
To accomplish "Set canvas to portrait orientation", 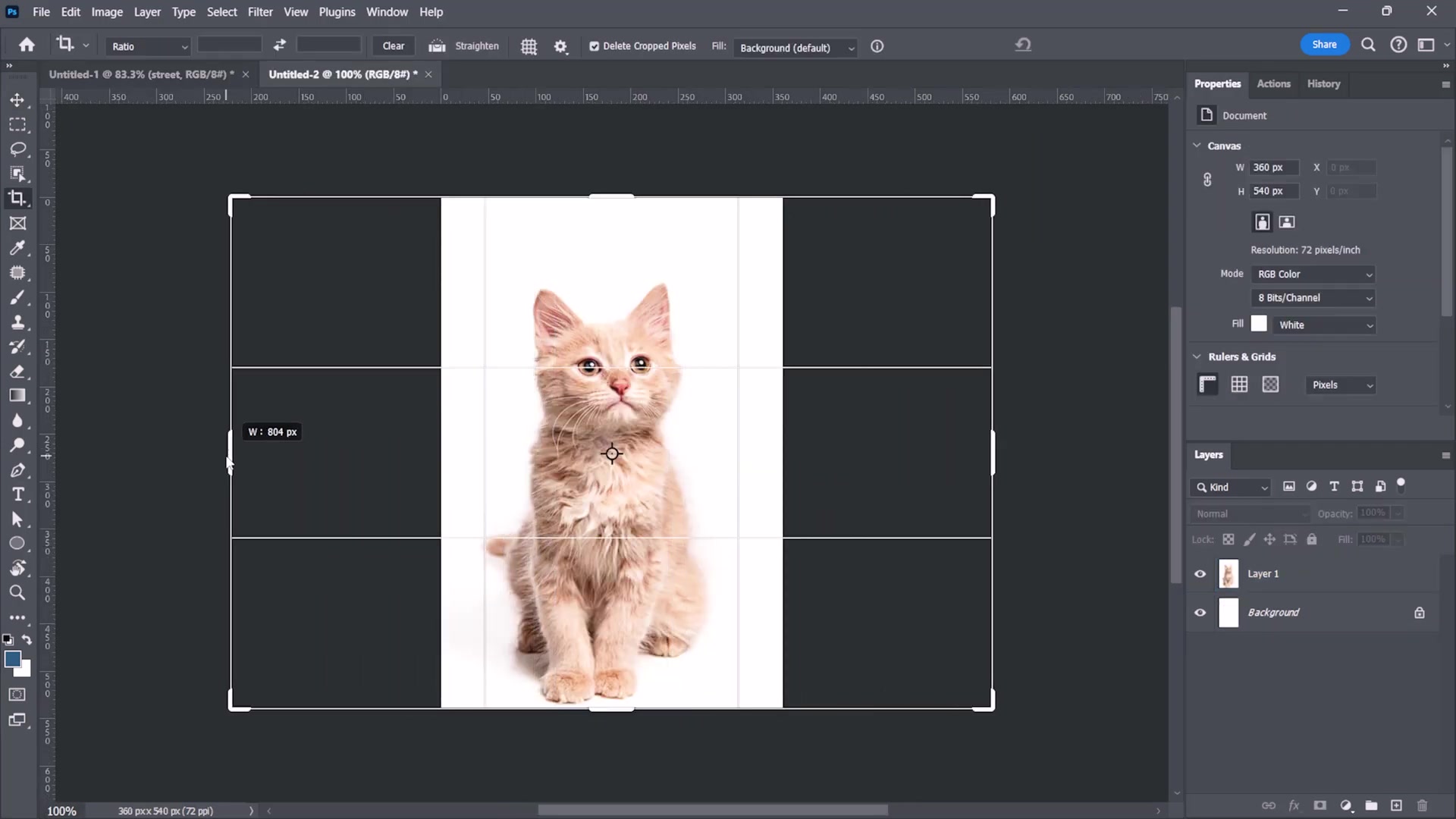I will pyautogui.click(x=1262, y=221).
